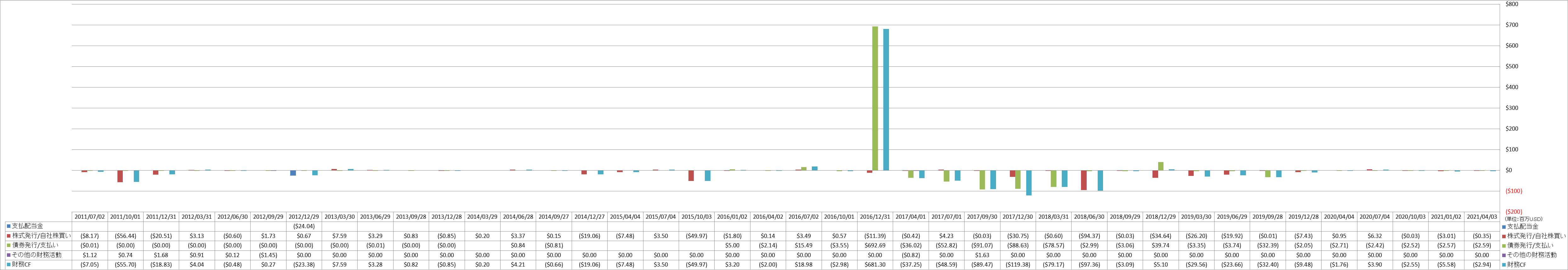Select the 2019/09/28 date header

pyautogui.click(x=1267, y=217)
